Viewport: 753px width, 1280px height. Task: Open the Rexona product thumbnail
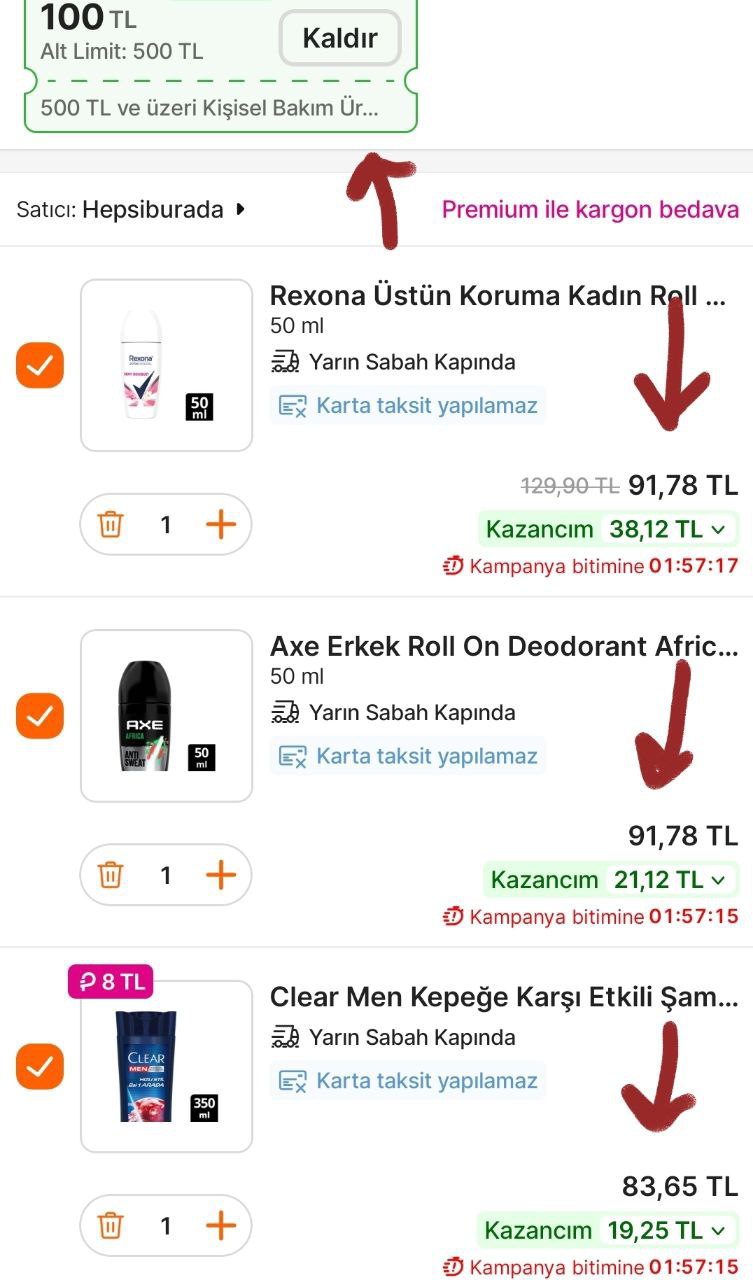point(166,365)
